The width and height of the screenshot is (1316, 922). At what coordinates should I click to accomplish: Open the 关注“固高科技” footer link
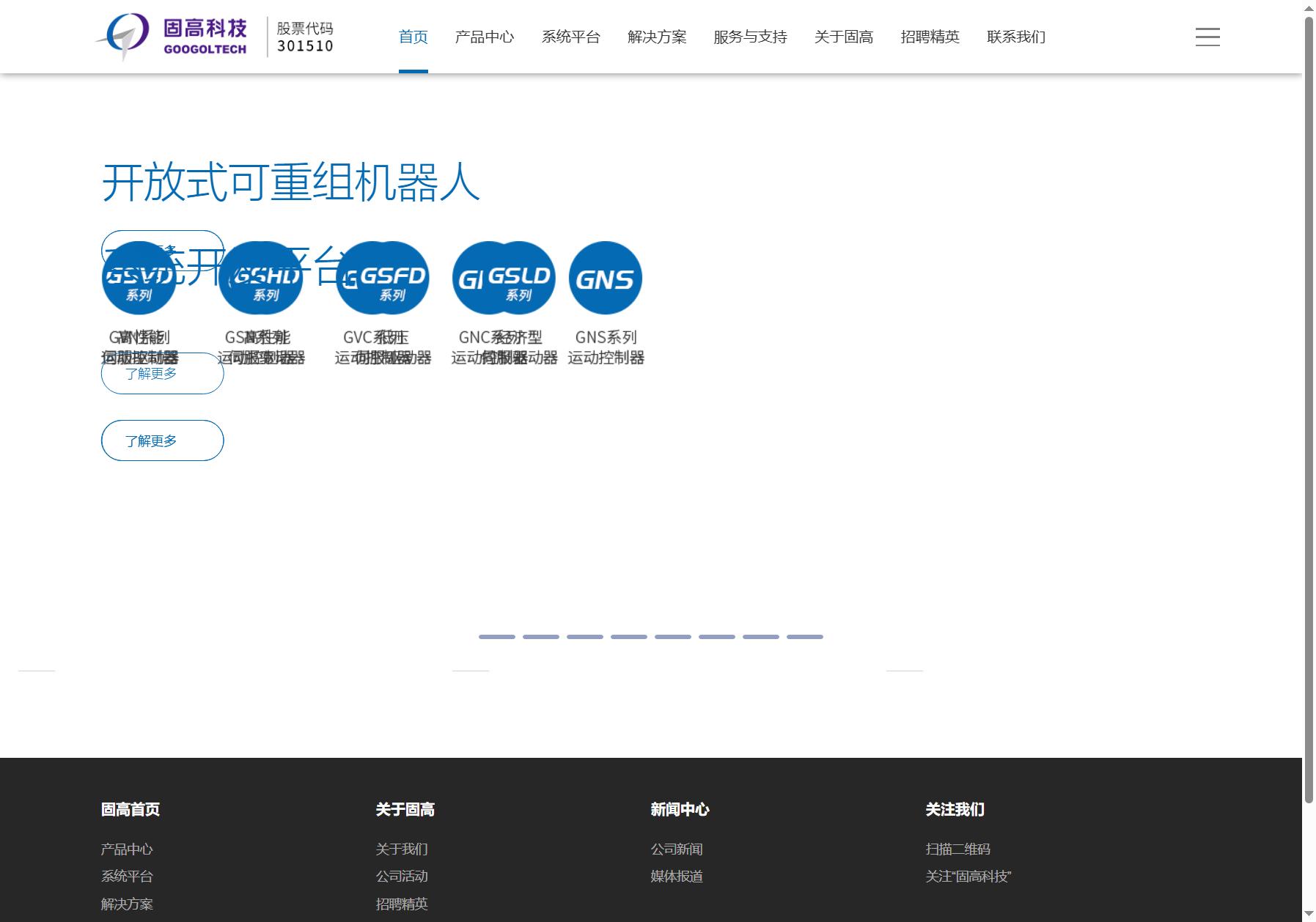[968, 876]
